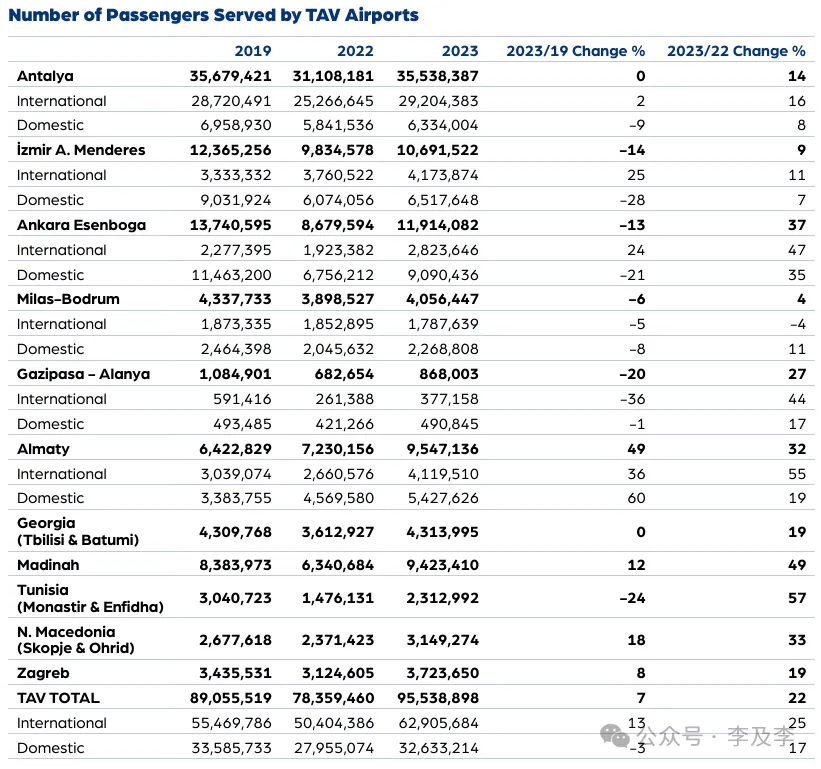Click the table title 'Number of Passengers Served by TAV Airports'

(x=214, y=15)
